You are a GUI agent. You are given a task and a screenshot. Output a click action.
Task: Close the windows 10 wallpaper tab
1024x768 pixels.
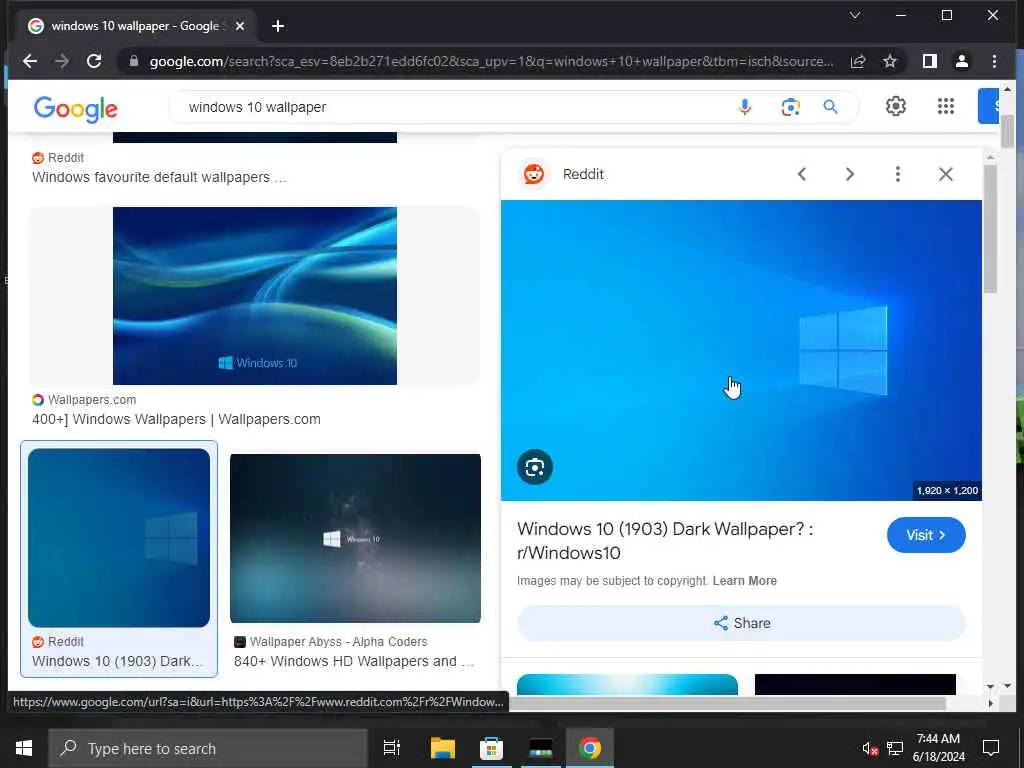click(240, 26)
